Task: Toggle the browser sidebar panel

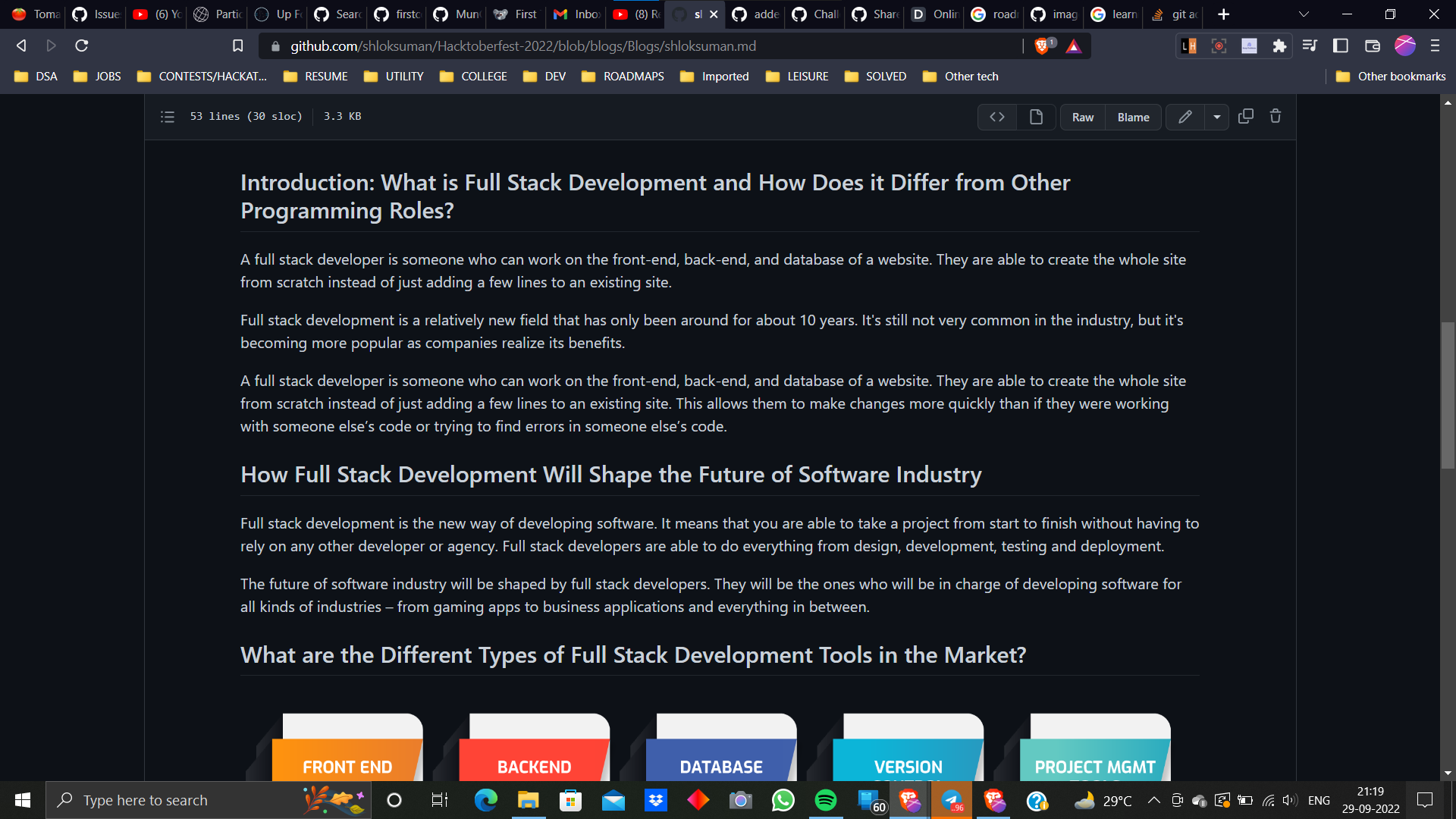Action: tap(1340, 46)
